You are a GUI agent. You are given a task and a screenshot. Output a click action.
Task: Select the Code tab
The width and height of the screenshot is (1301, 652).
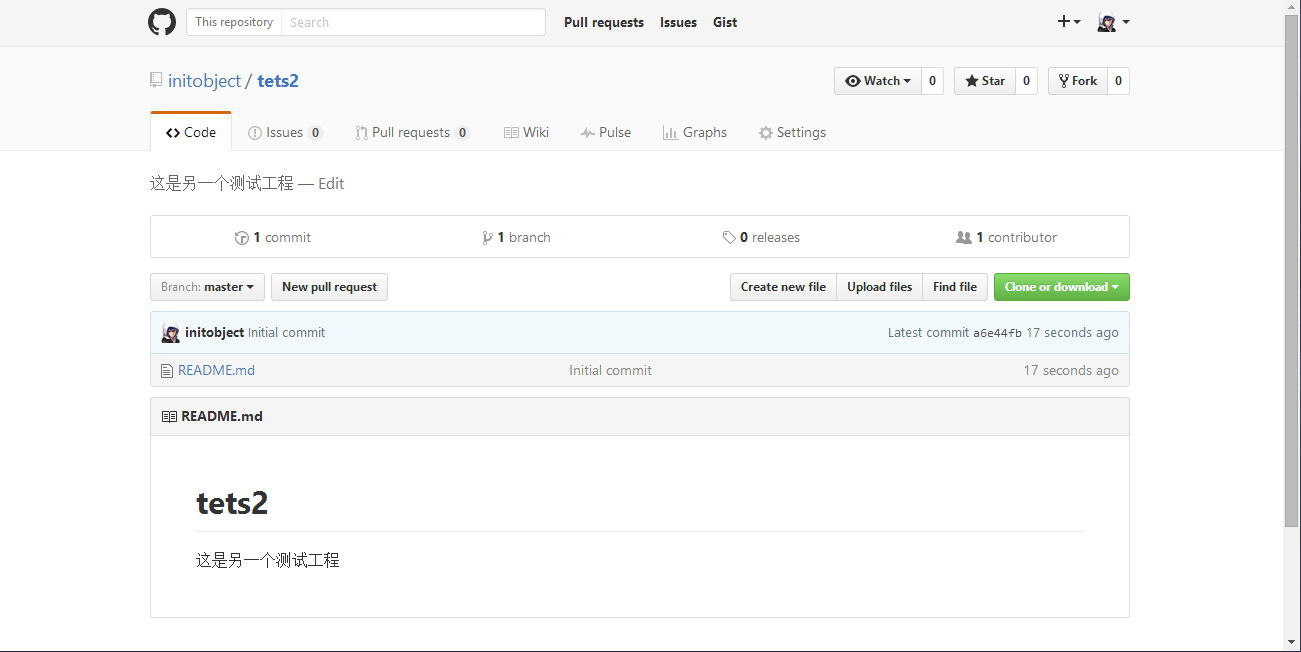coord(191,132)
